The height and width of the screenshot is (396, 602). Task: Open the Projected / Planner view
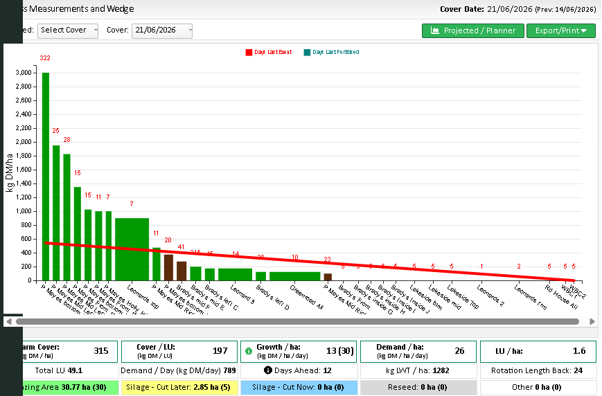pos(473,31)
